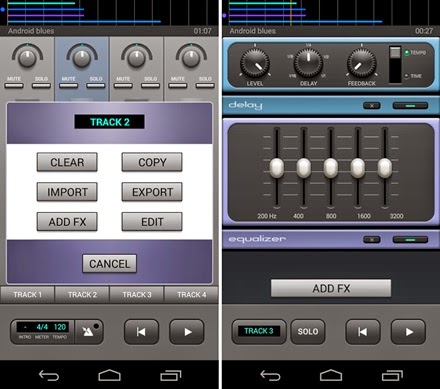
Task: Select the TRACK 4 tab
Action: coord(191,295)
